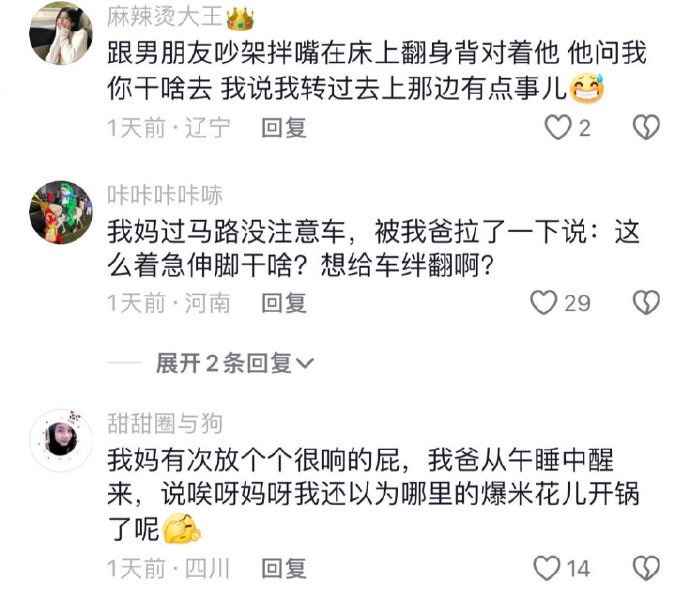Click the crown badge next to 麻辣烫大王

(x=240, y=18)
